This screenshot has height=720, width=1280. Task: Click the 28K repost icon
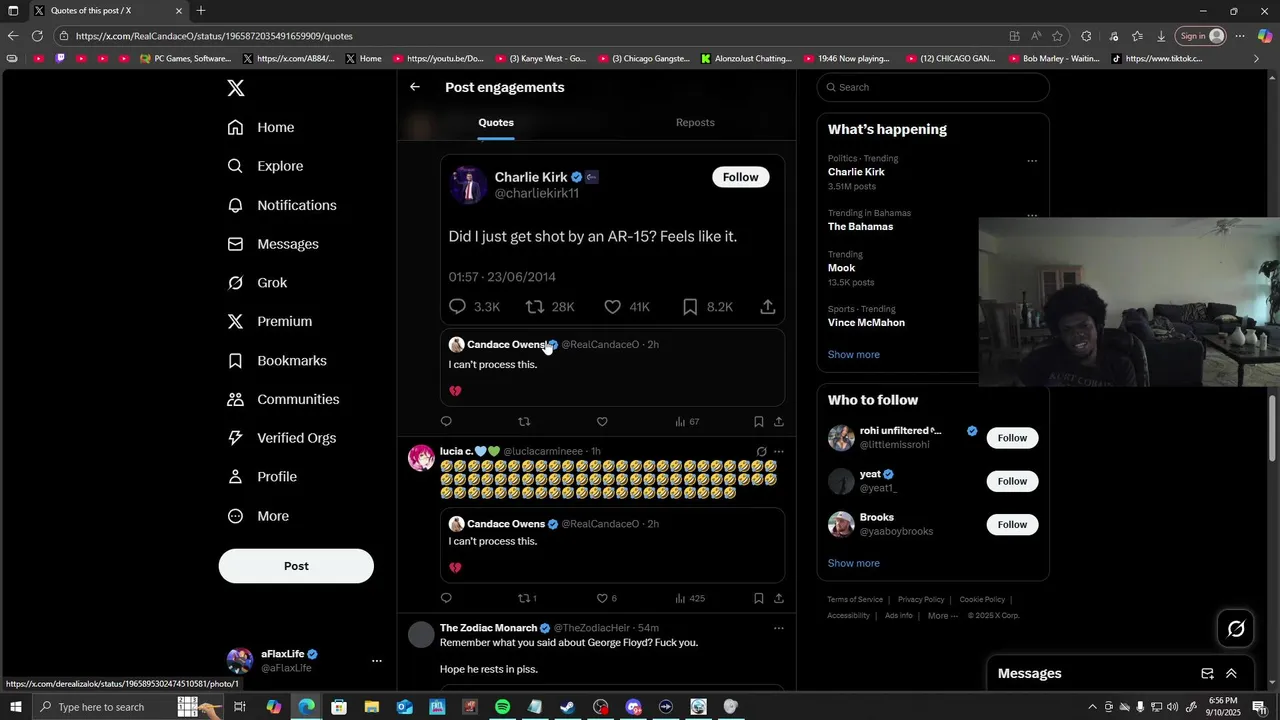pos(535,307)
